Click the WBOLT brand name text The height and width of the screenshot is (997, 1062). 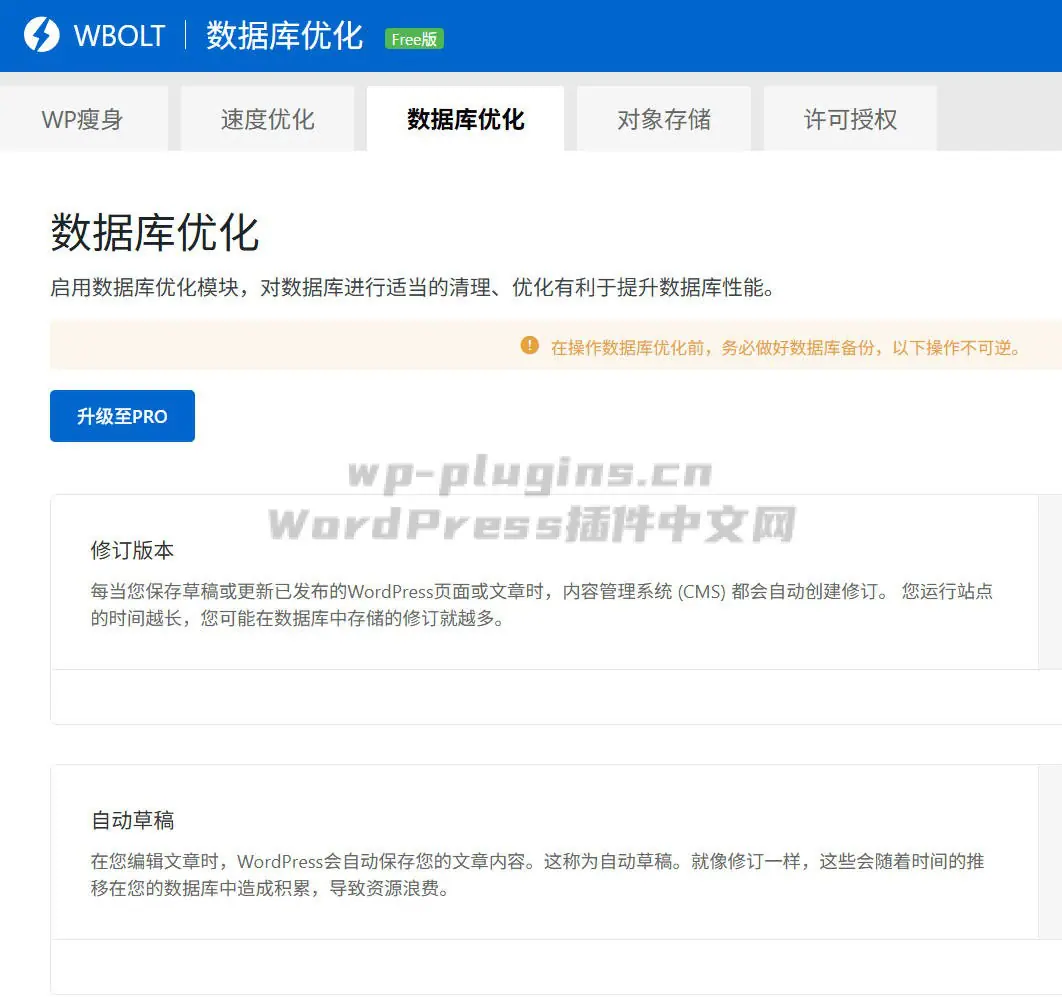click(x=119, y=35)
